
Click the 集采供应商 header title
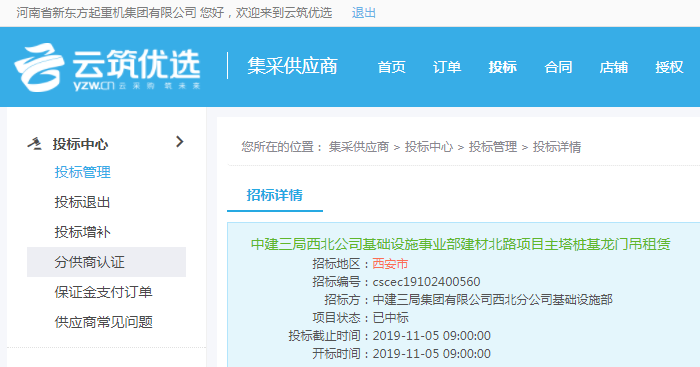tap(292, 66)
